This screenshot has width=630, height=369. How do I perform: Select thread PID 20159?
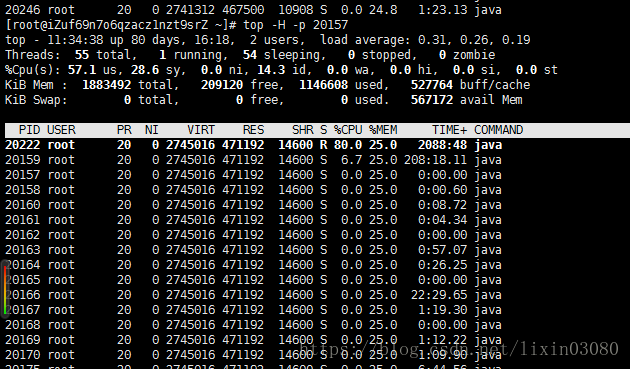[22, 160]
